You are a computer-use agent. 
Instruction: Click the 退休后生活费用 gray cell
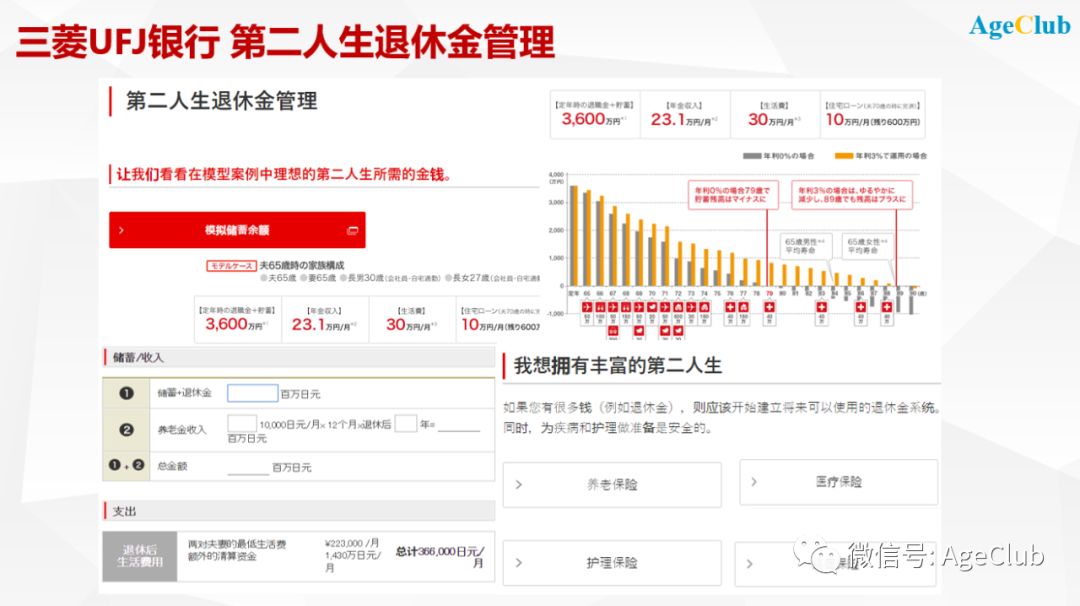click(x=139, y=556)
